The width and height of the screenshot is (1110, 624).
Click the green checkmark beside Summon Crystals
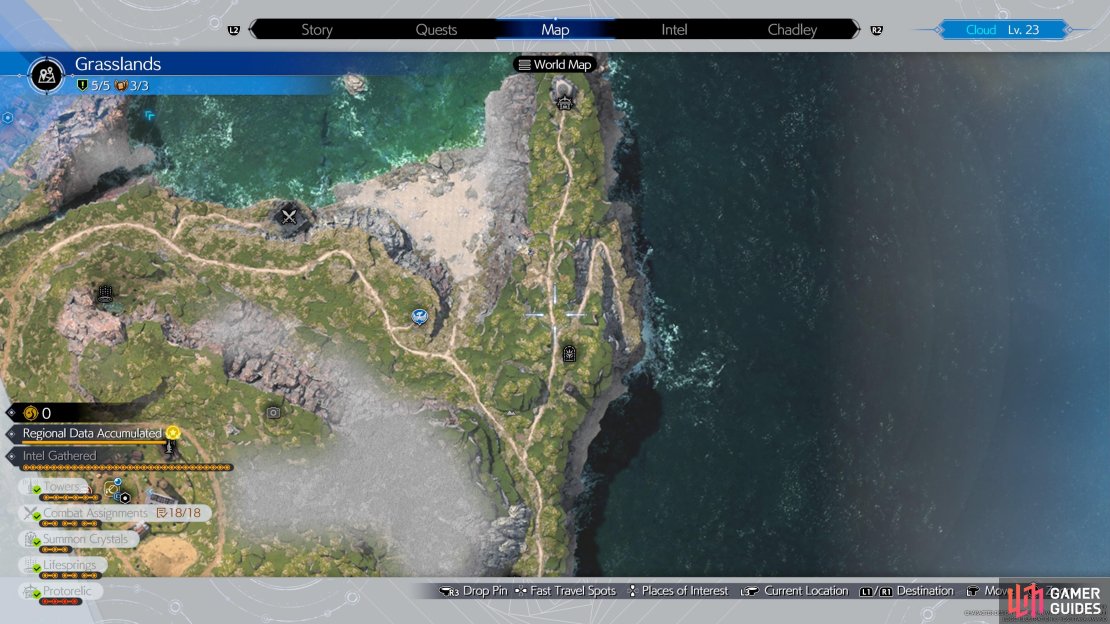pyautogui.click(x=37, y=543)
